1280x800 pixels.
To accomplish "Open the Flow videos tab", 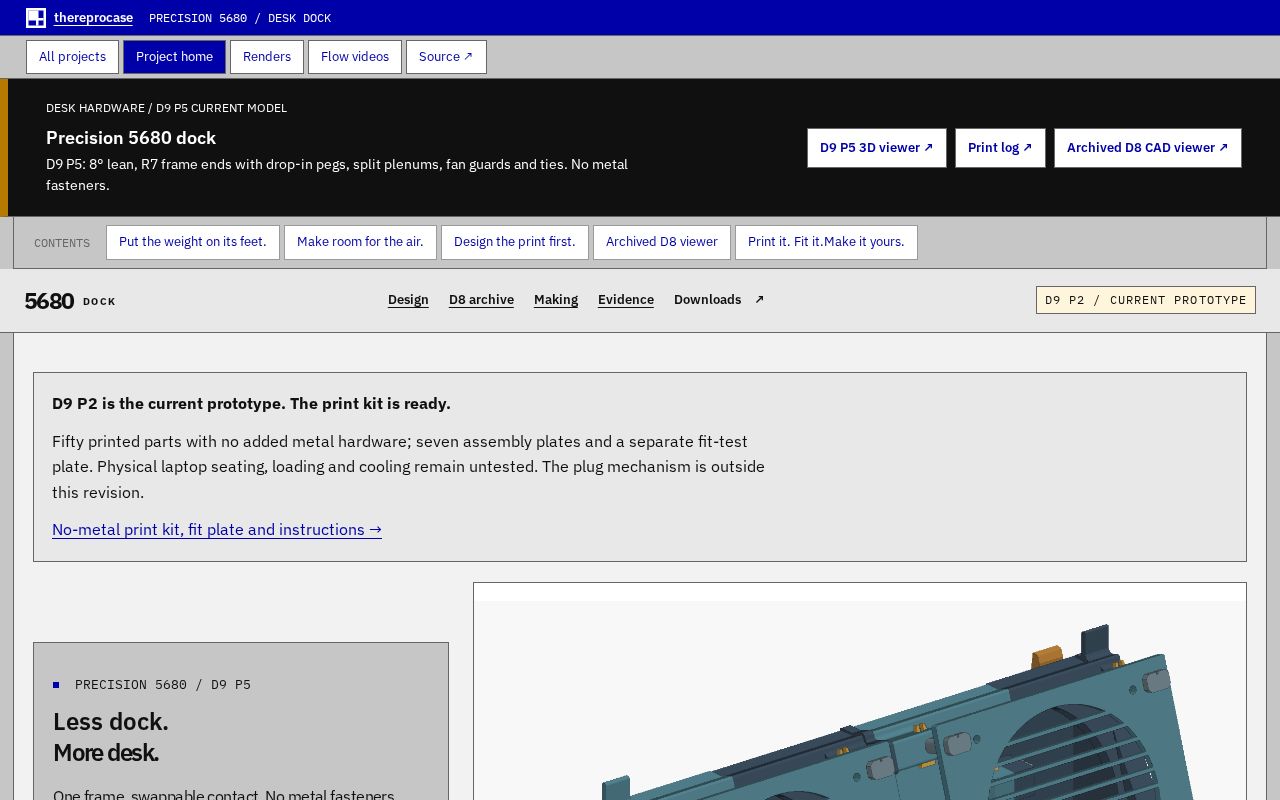I will (x=355, y=57).
